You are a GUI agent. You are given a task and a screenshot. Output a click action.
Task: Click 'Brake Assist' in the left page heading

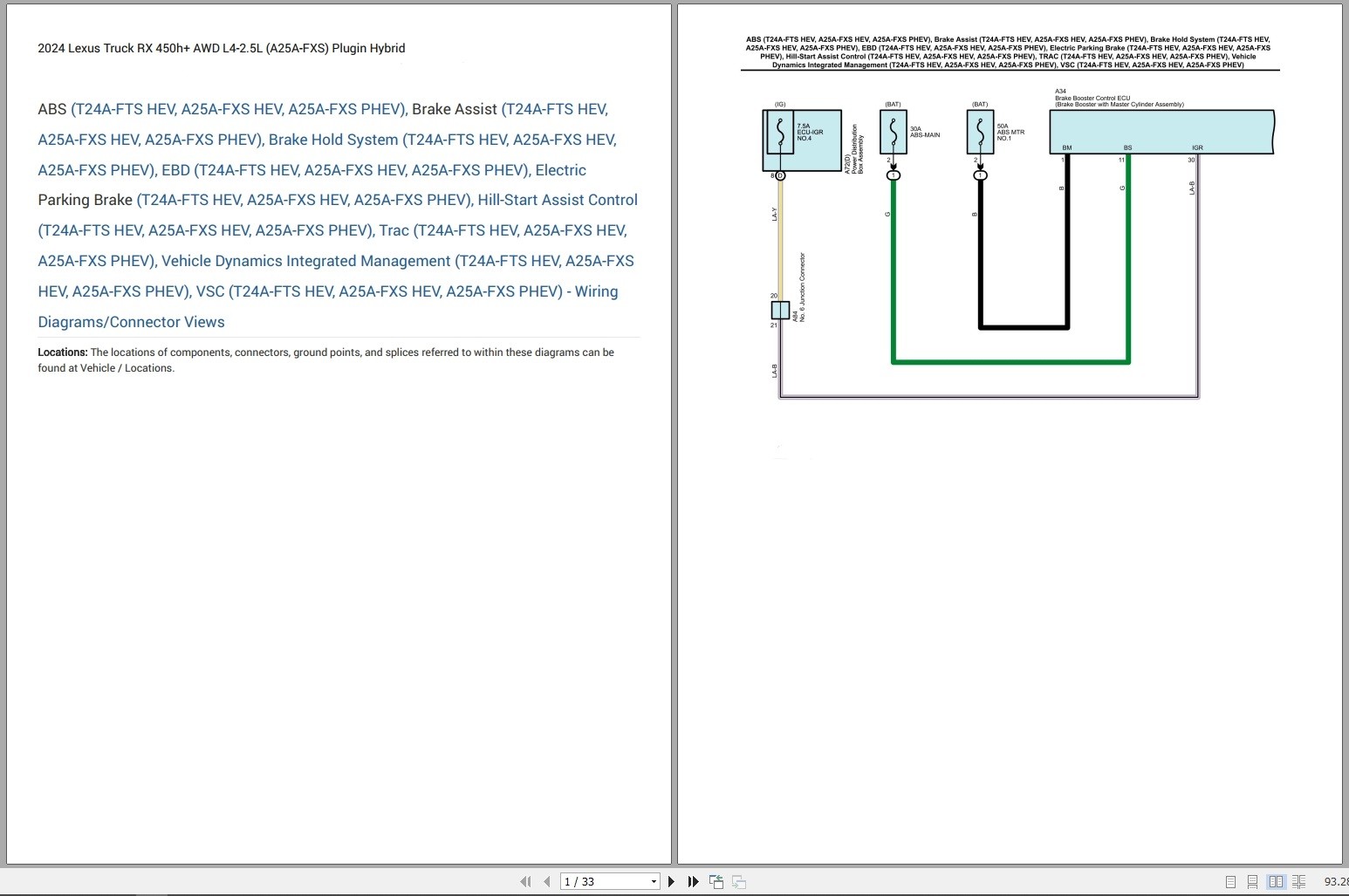pos(455,109)
